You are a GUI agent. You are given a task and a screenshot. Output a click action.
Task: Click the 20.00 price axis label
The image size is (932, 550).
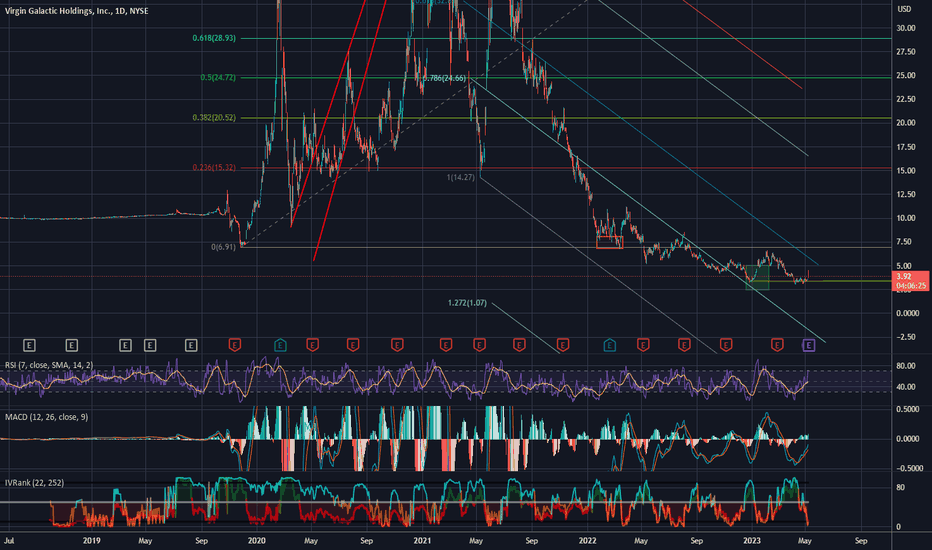point(906,123)
